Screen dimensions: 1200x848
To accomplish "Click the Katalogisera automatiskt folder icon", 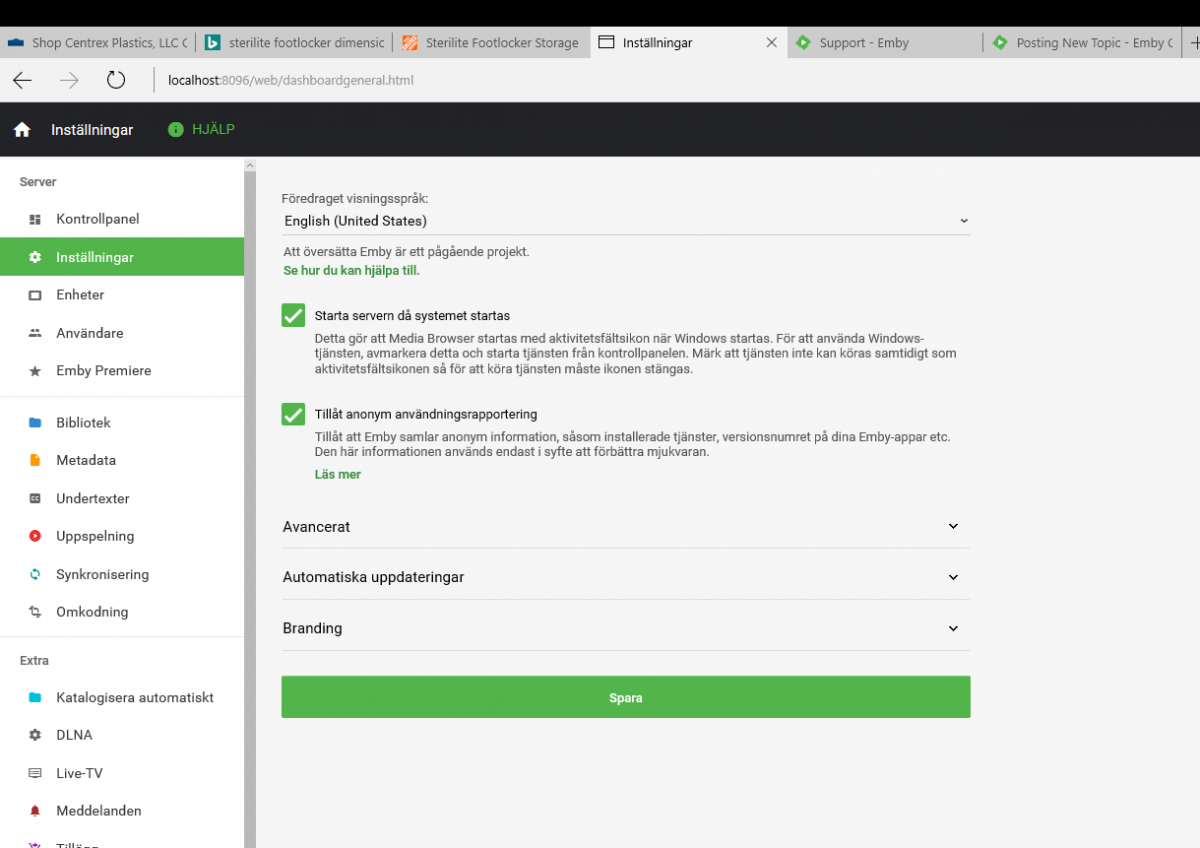I will [35, 697].
